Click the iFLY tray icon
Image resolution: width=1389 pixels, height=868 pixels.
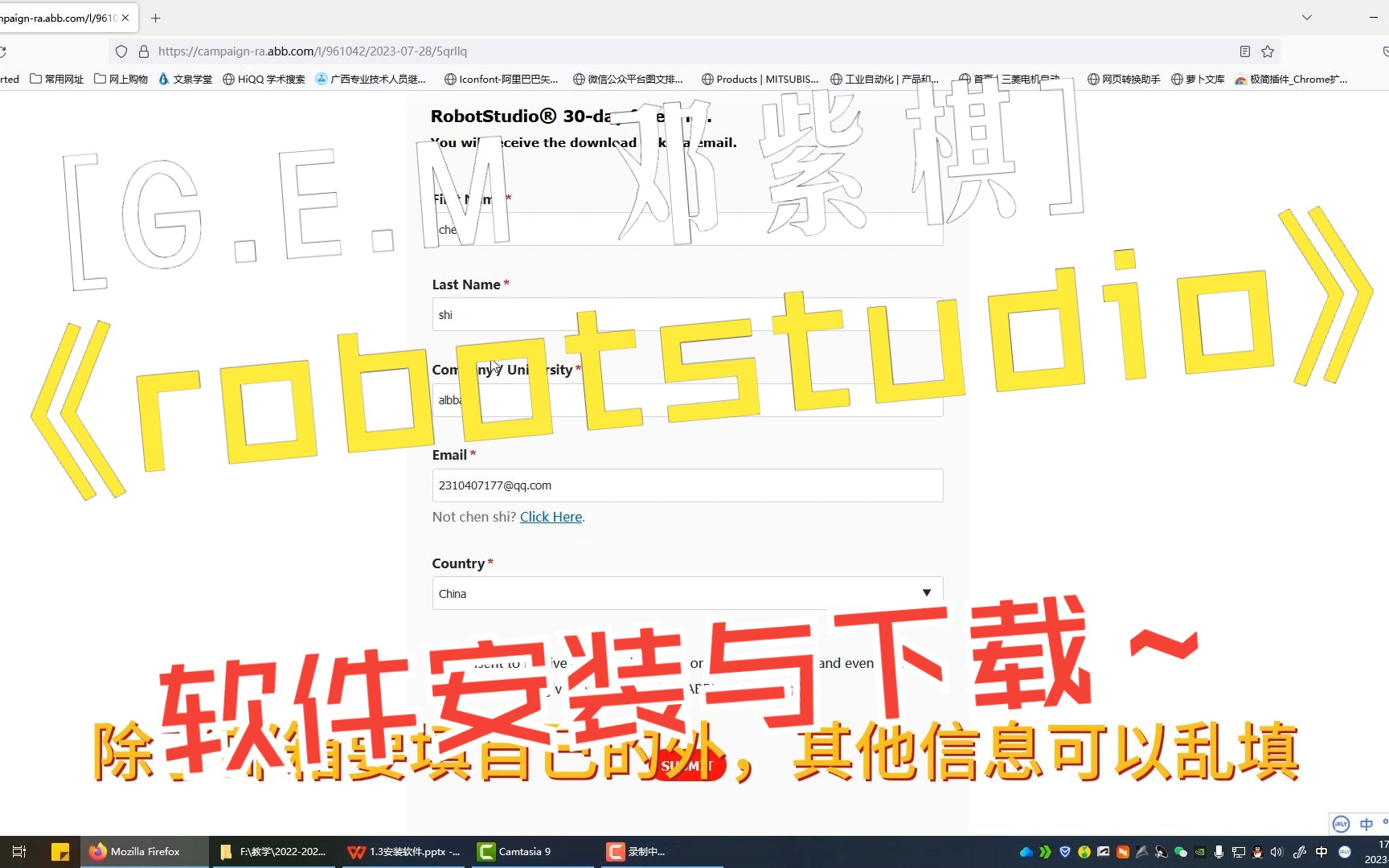(x=1345, y=852)
